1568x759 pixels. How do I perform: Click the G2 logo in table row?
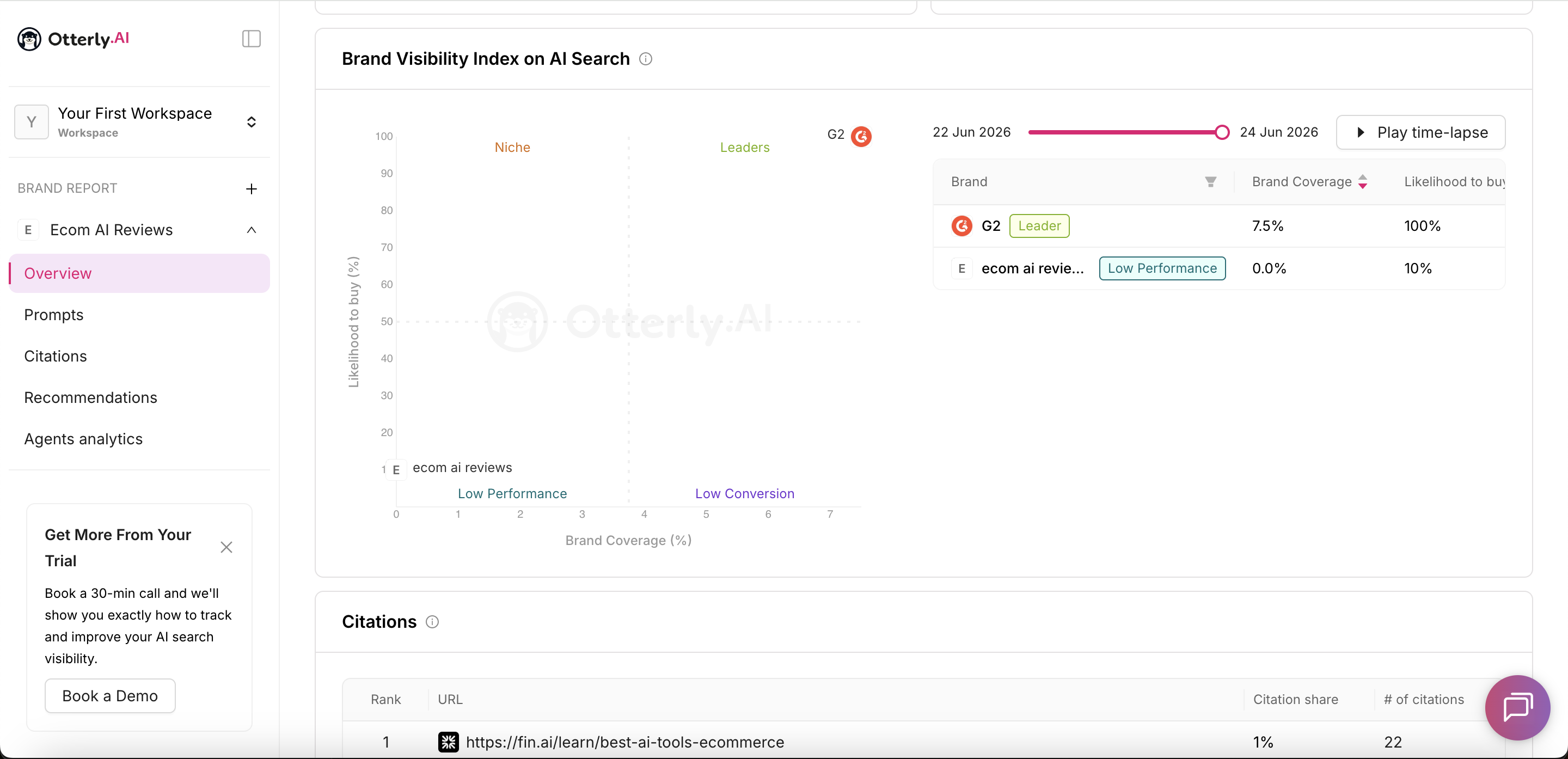click(961, 226)
